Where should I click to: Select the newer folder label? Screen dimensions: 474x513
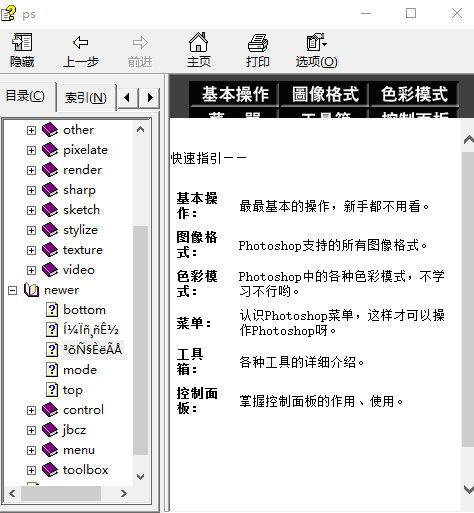61,290
